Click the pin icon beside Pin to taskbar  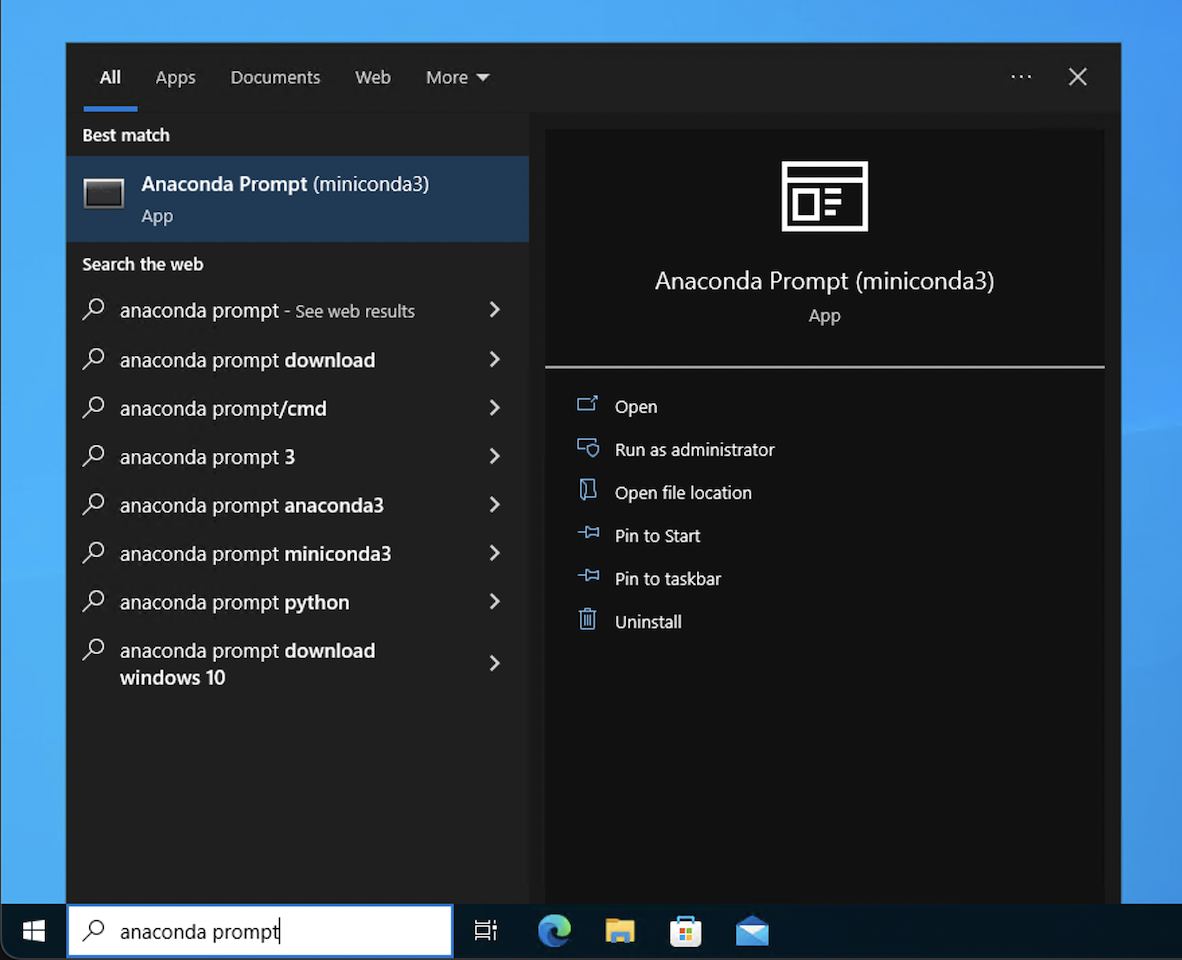[x=588, y=576]
